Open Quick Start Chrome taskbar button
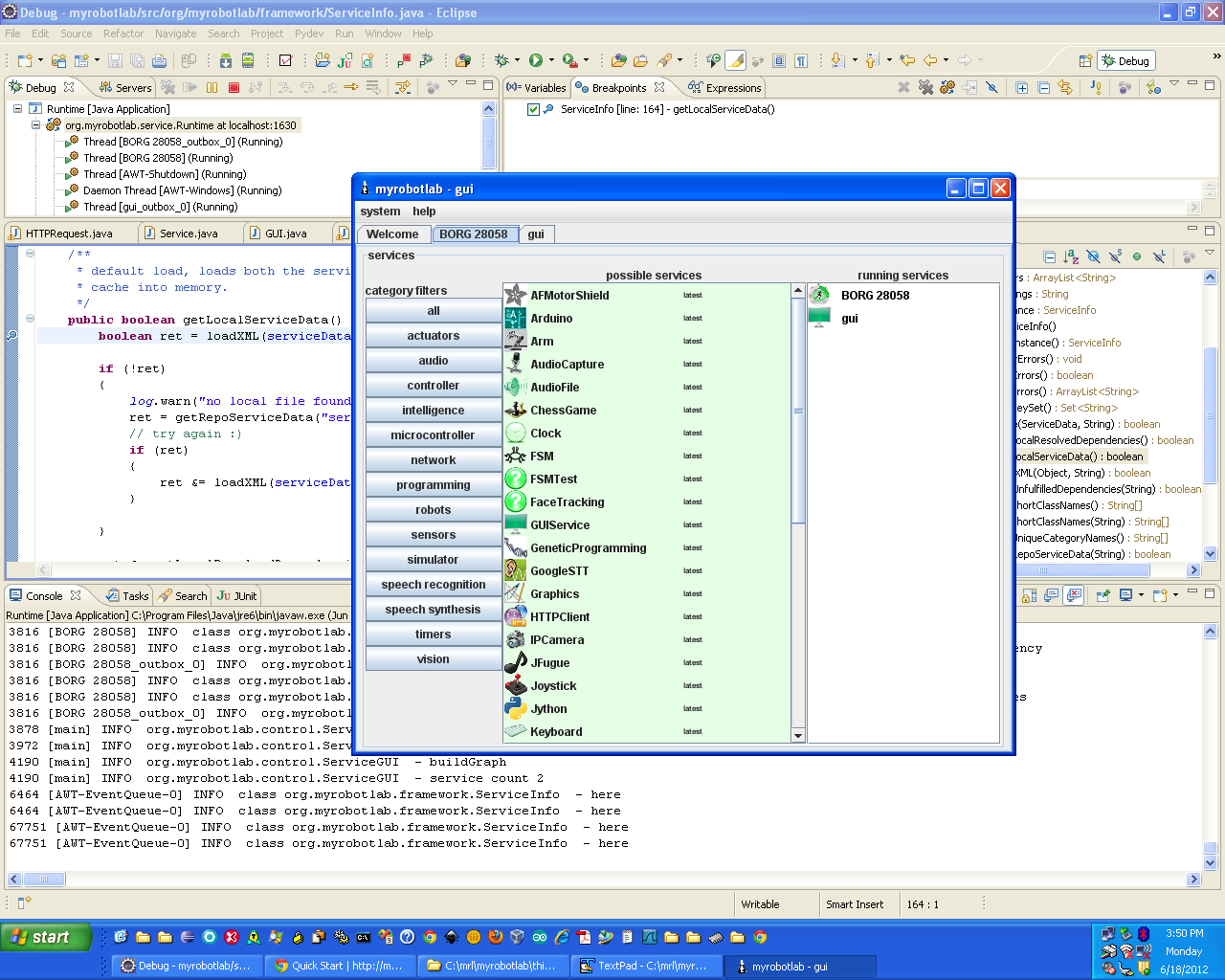This screenshot has height=980, width=1225. pyautogui.click(x=341, y=966)
